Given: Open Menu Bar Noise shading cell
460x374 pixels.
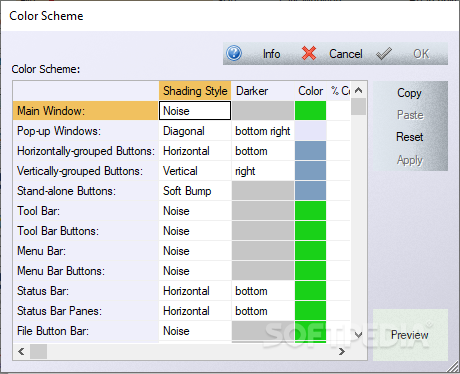Looking at the screenshot, I should click(x=195, y=251).
